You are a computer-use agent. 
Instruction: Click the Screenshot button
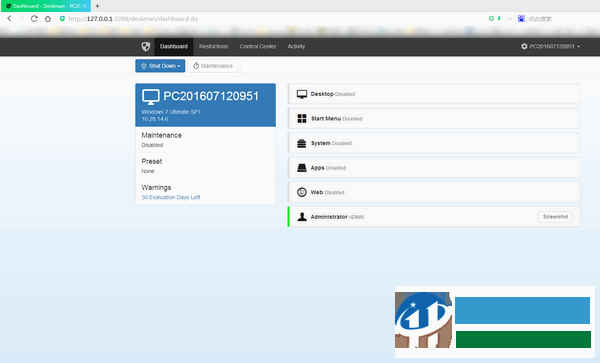point(555,217)
